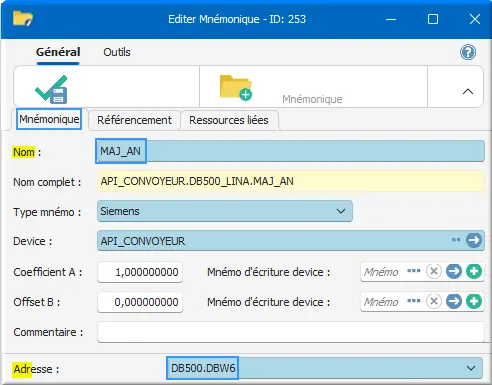492x385 pixels.
Task: Go to the Offset B write mnemo arrow
Action: [x=454, y=301]
